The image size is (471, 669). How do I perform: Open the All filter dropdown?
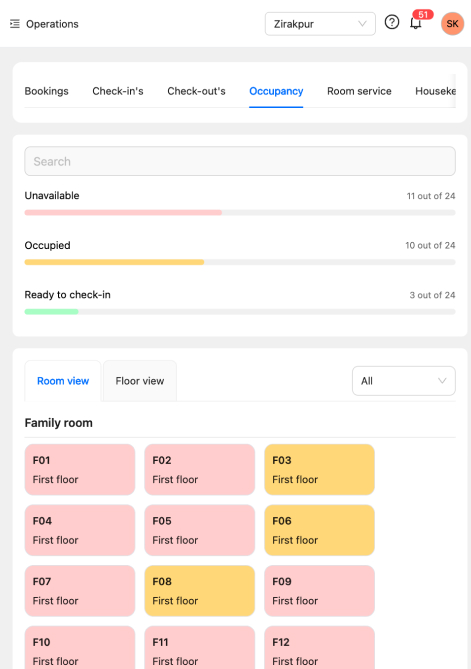pos(404,381)
